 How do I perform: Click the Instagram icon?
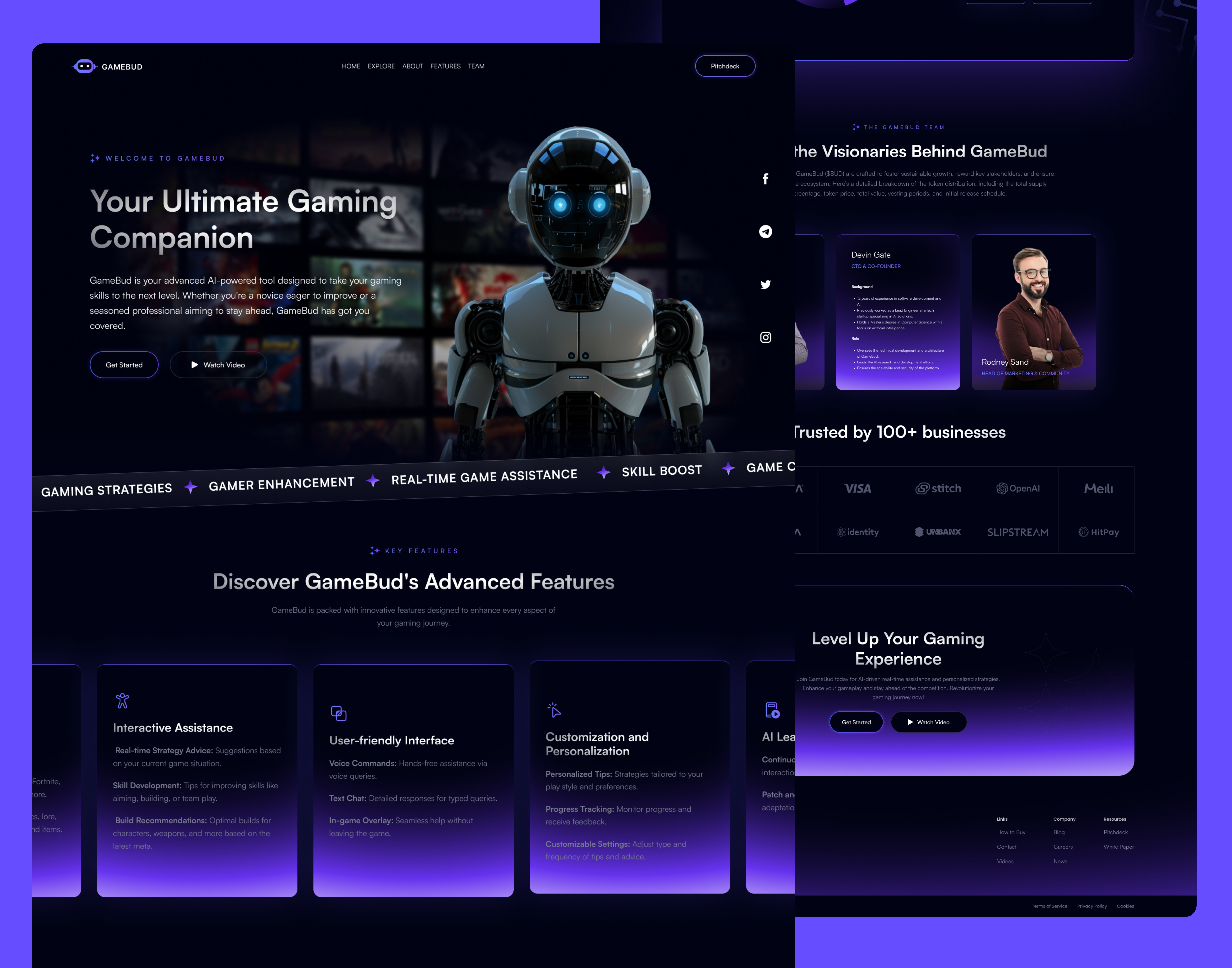[766, 337]
